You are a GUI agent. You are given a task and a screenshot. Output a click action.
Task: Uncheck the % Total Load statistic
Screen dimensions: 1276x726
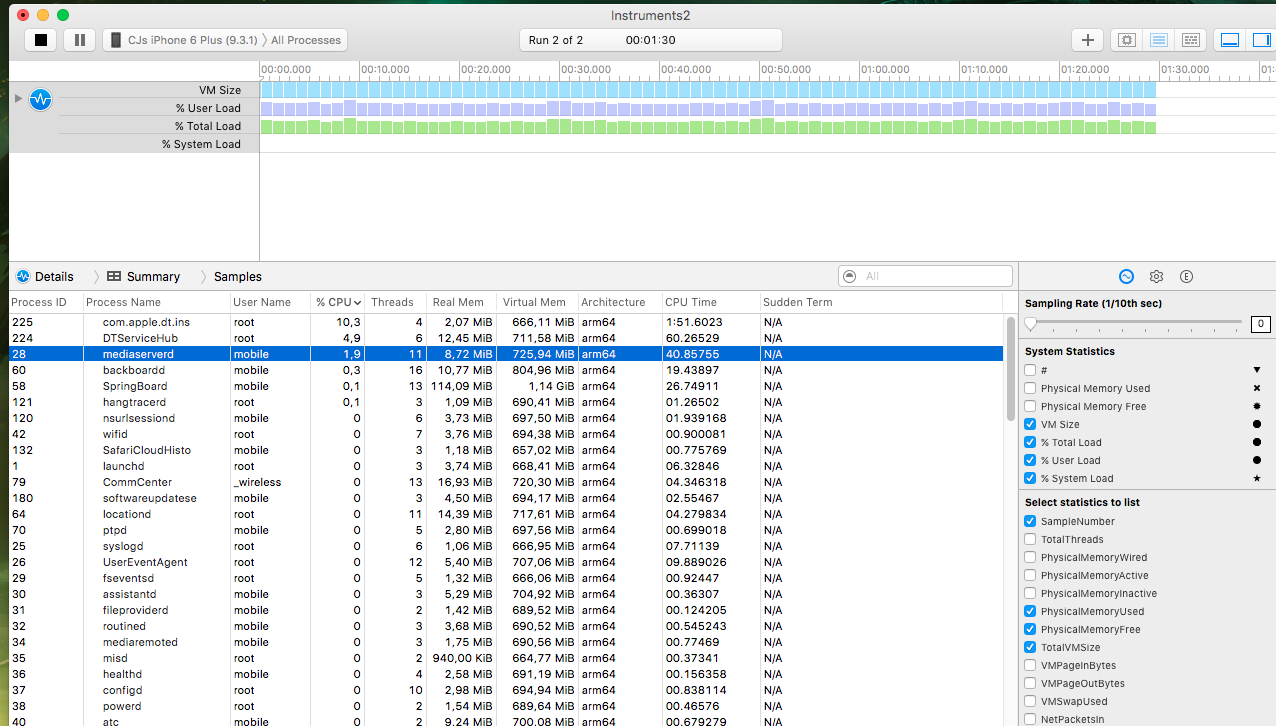tap(1030, 442)
